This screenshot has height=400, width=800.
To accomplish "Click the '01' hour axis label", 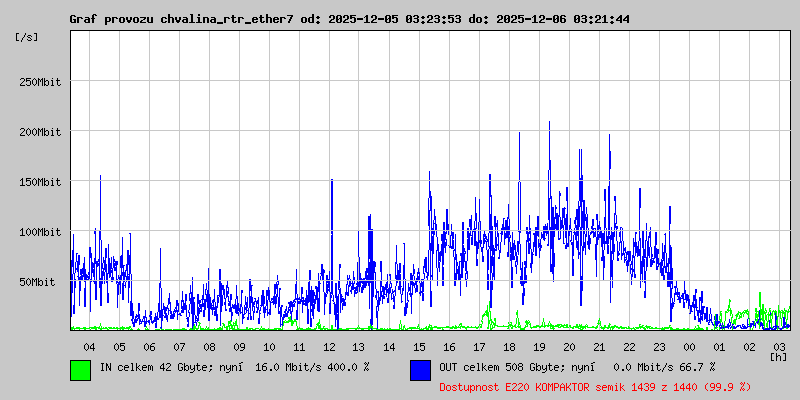I will pyautogui.click(x=719, y=347).
